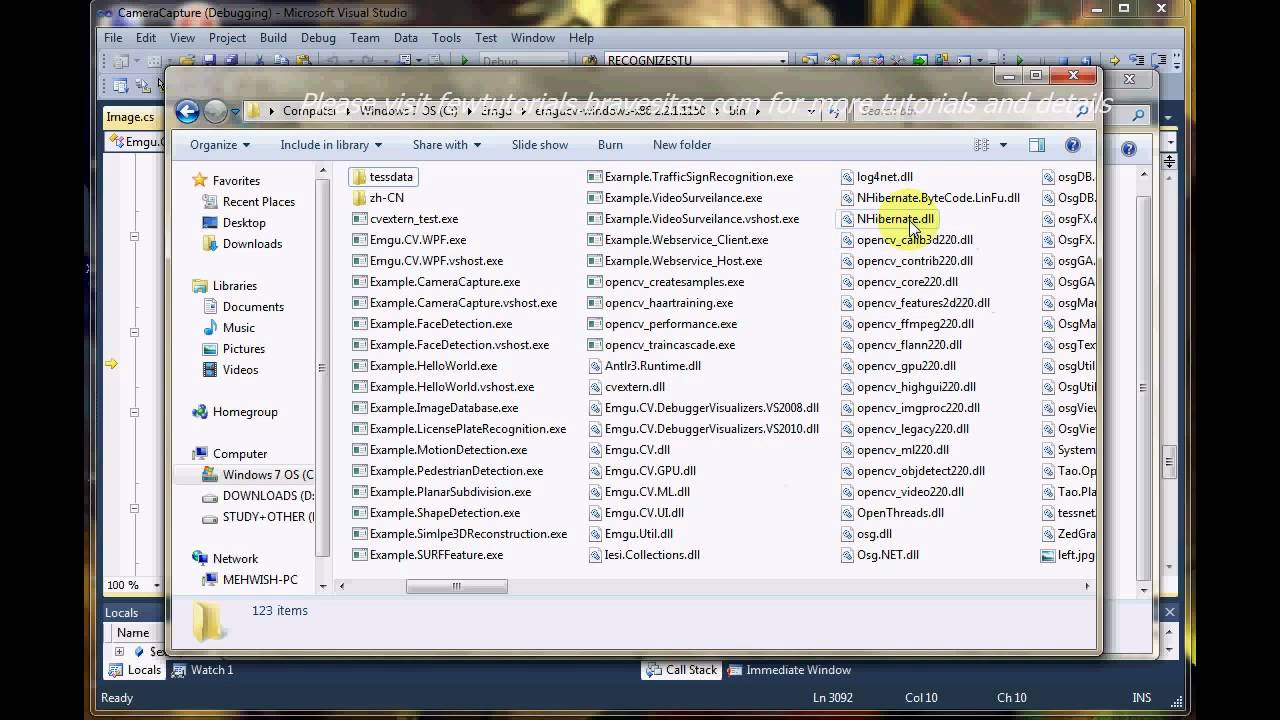Open Downloads in navigation pane
This screenshot has height=720, width=1280.
pos(242,244)
